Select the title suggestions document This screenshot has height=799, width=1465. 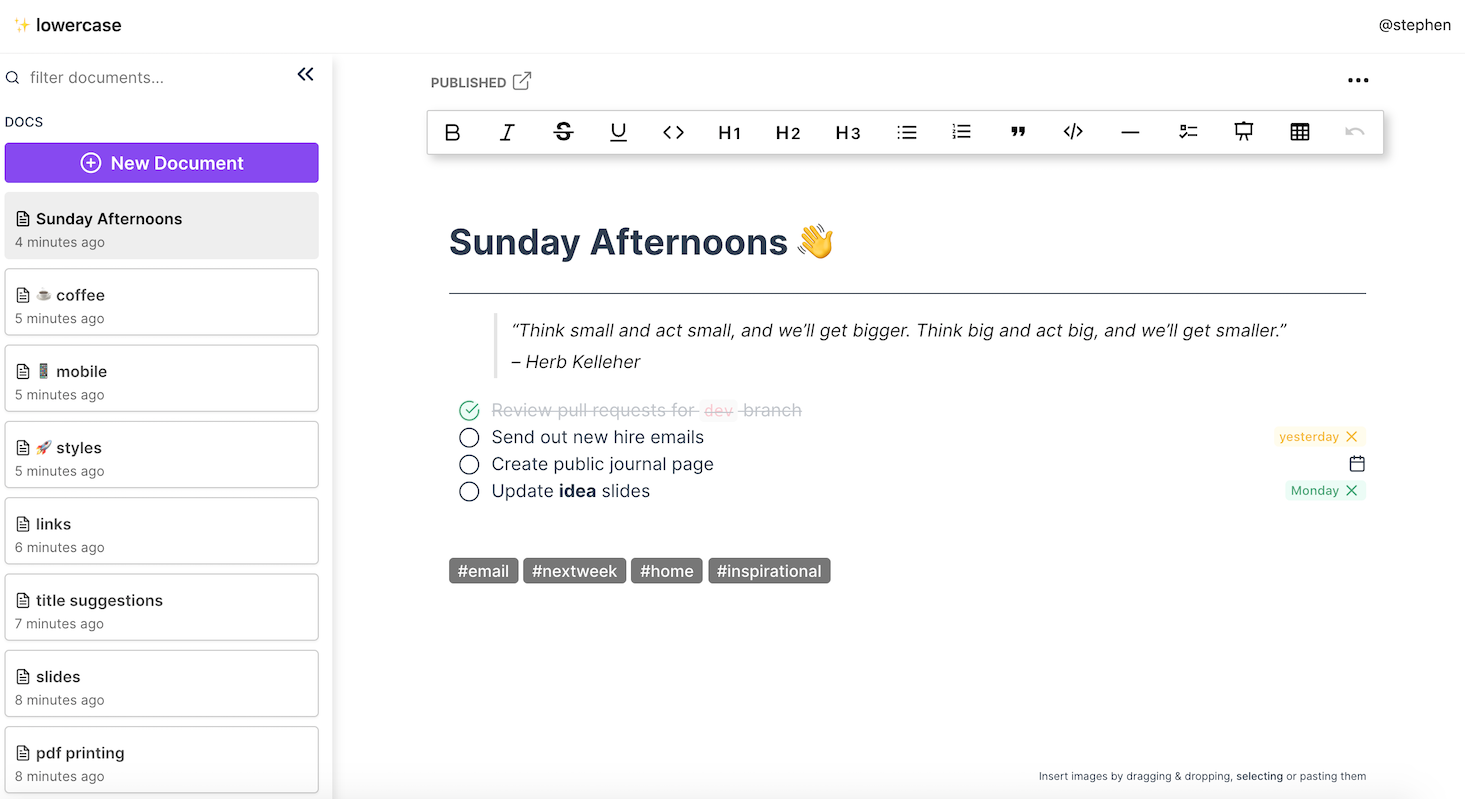coord(162,607)
